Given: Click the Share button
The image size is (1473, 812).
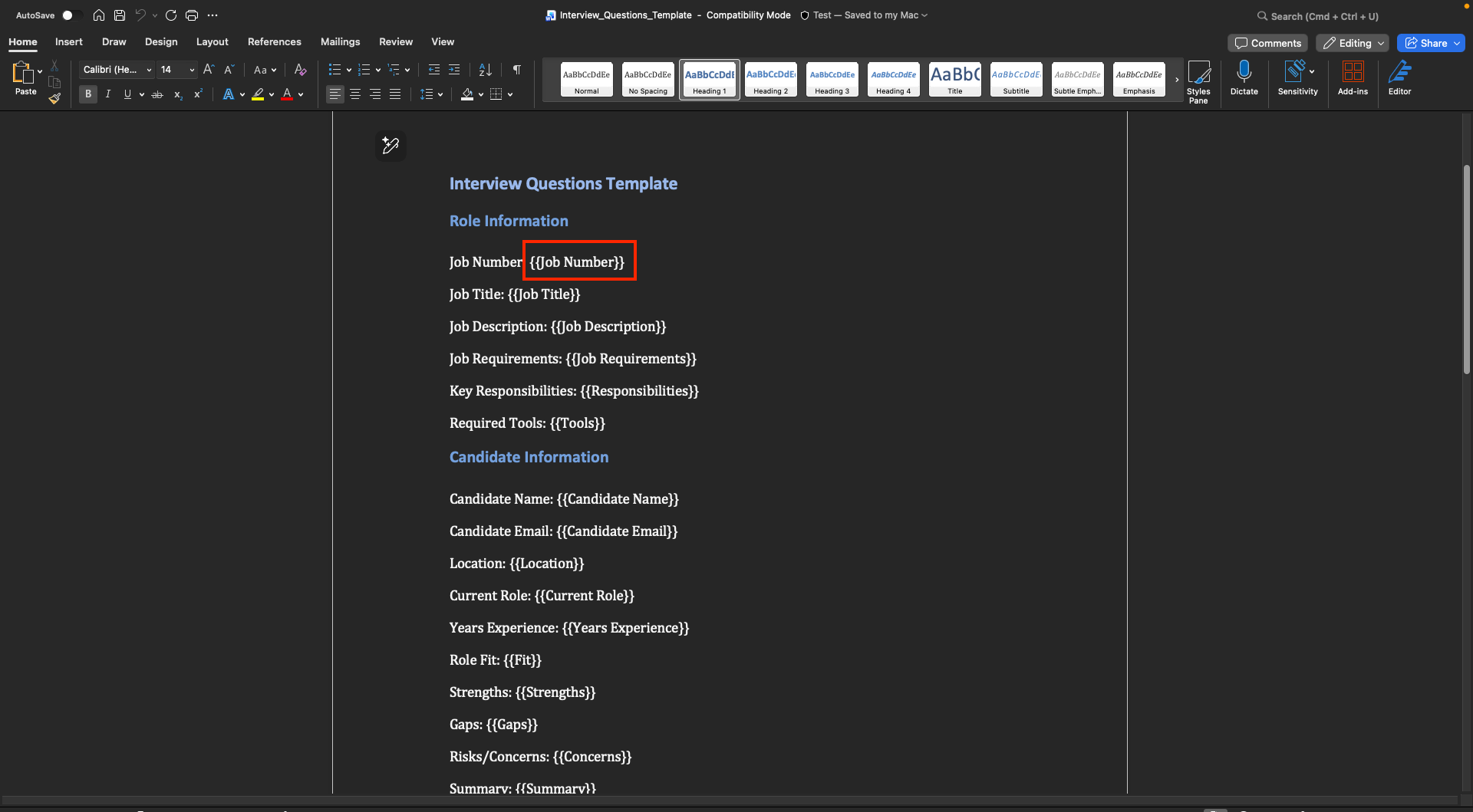Looking at the screenshot, I should (x=1430, y=43).
